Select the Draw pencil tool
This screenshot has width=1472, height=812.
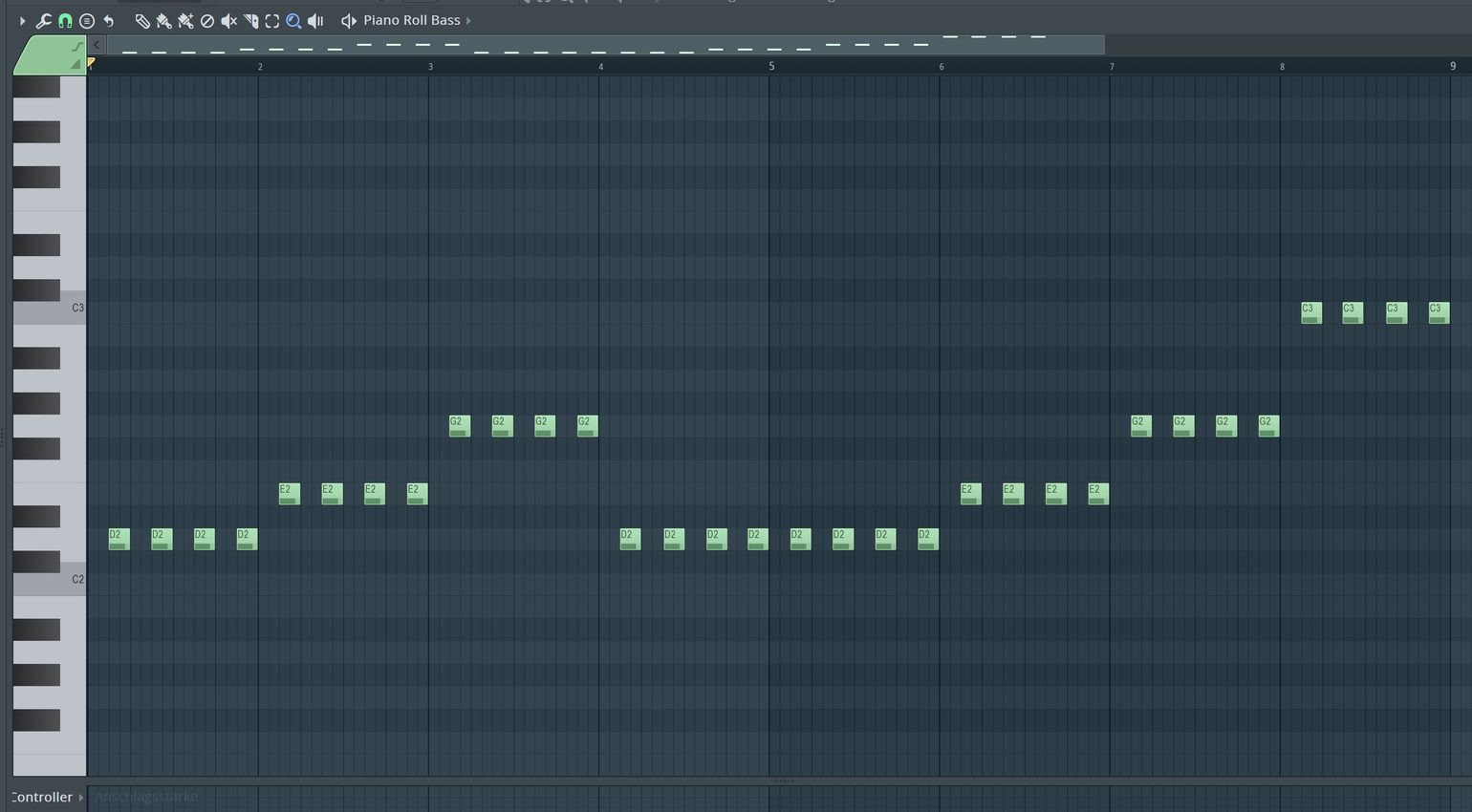(142, 21)
